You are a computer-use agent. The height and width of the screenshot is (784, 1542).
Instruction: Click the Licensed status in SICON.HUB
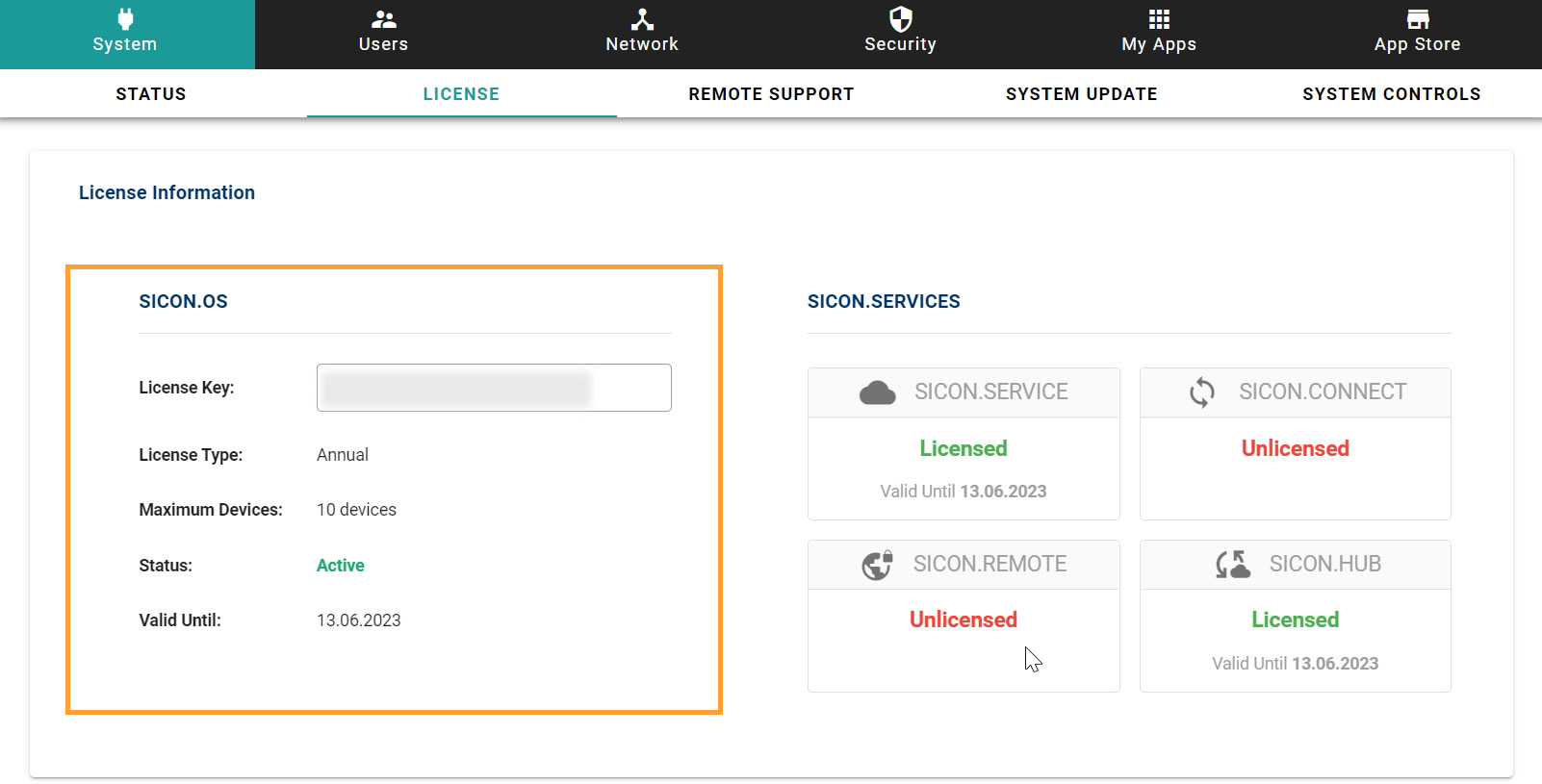(x=1295, y=620)
